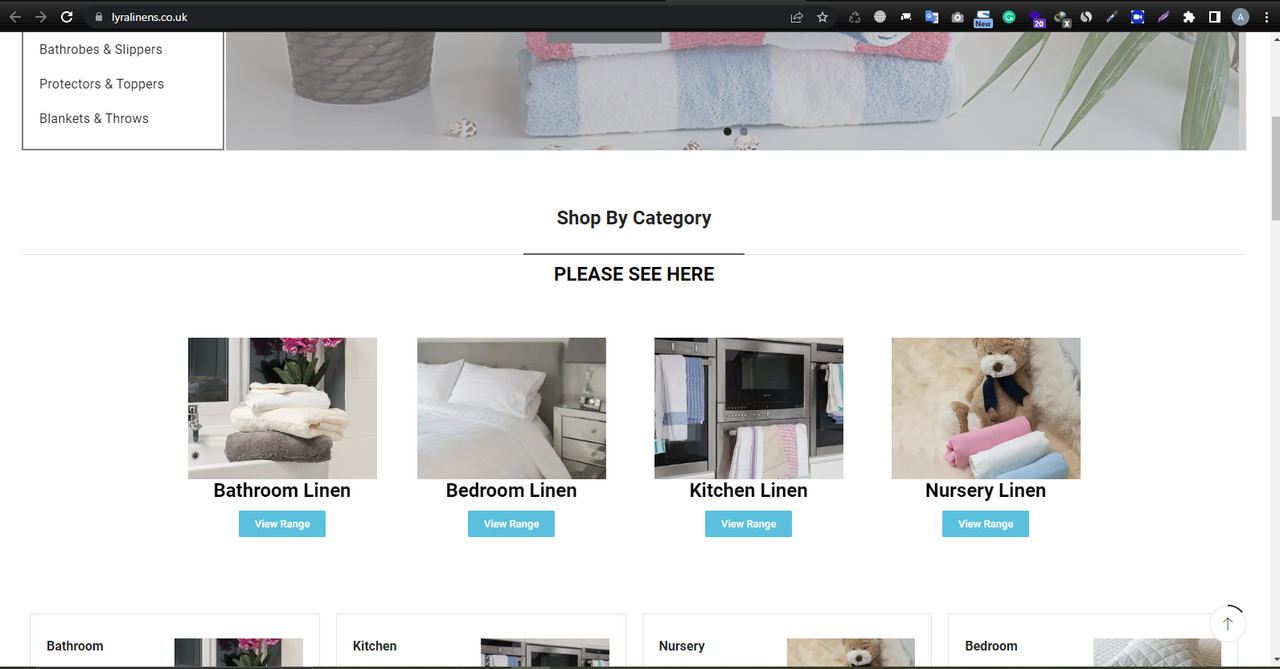Open the Kitchen Linen category image
This screenshot has width=1280, height=669.
[749, 408]
